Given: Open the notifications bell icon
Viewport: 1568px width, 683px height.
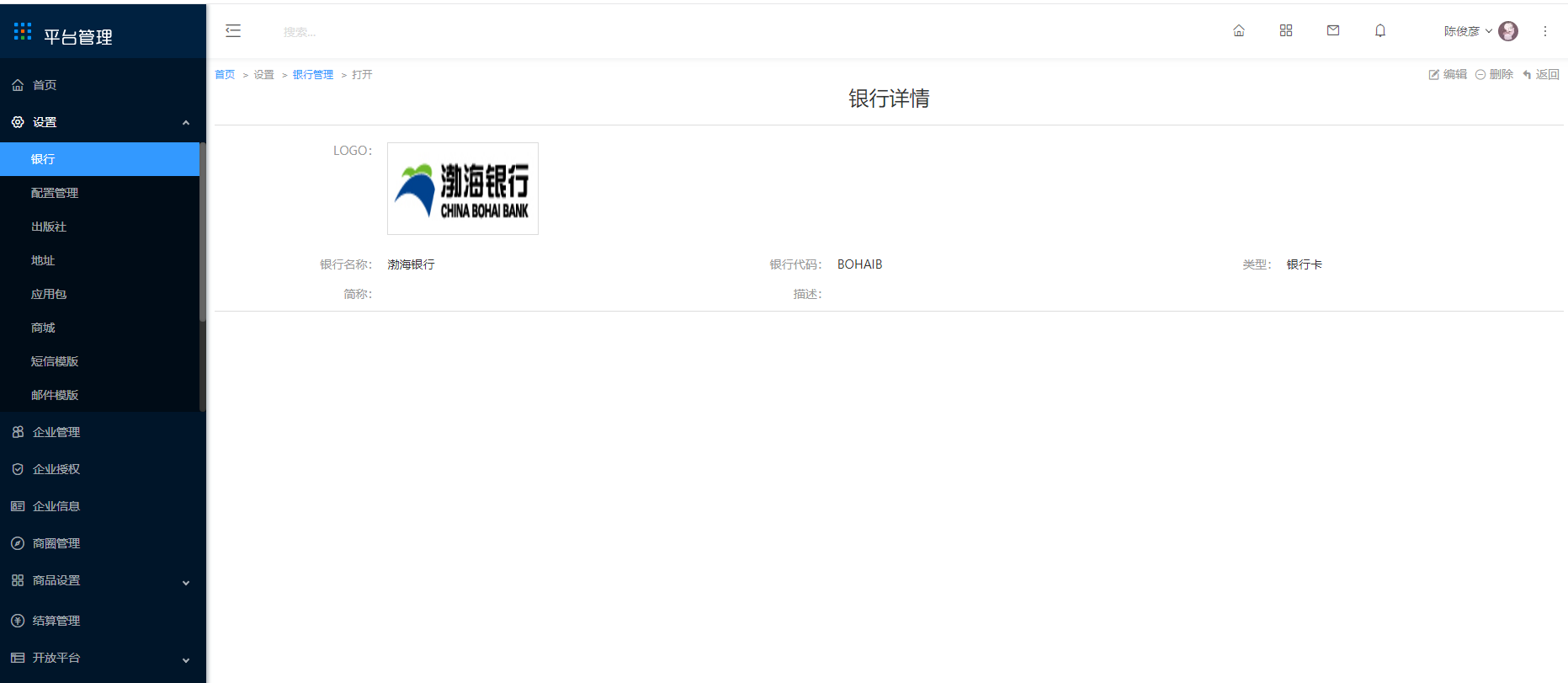Looking at the screenshot, I should 1380,30.
